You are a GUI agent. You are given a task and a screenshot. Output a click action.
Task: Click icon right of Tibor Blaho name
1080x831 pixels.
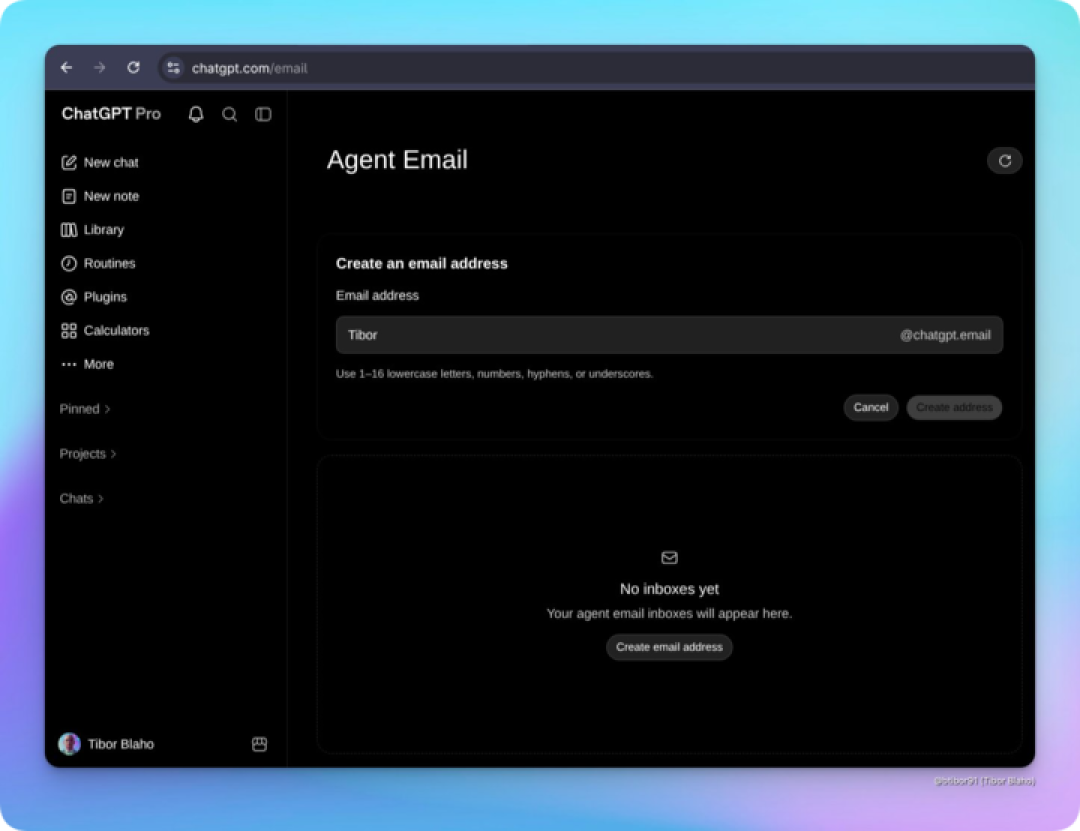(x=260, y=744)
